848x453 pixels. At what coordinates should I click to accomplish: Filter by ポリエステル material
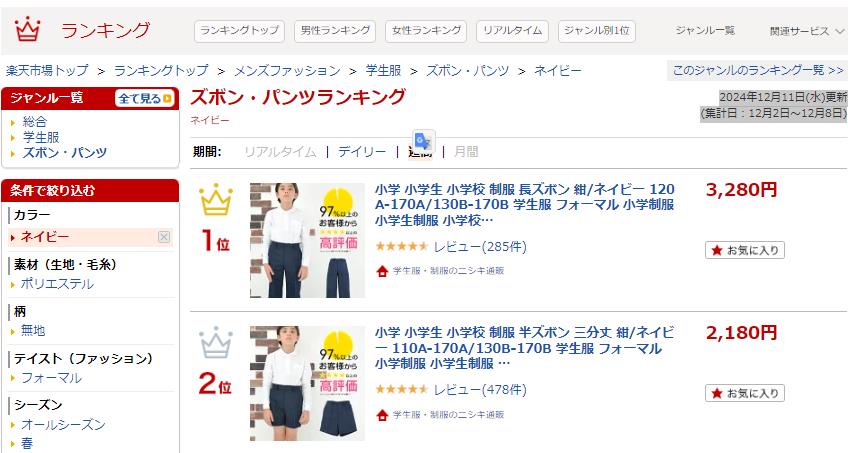57,284
